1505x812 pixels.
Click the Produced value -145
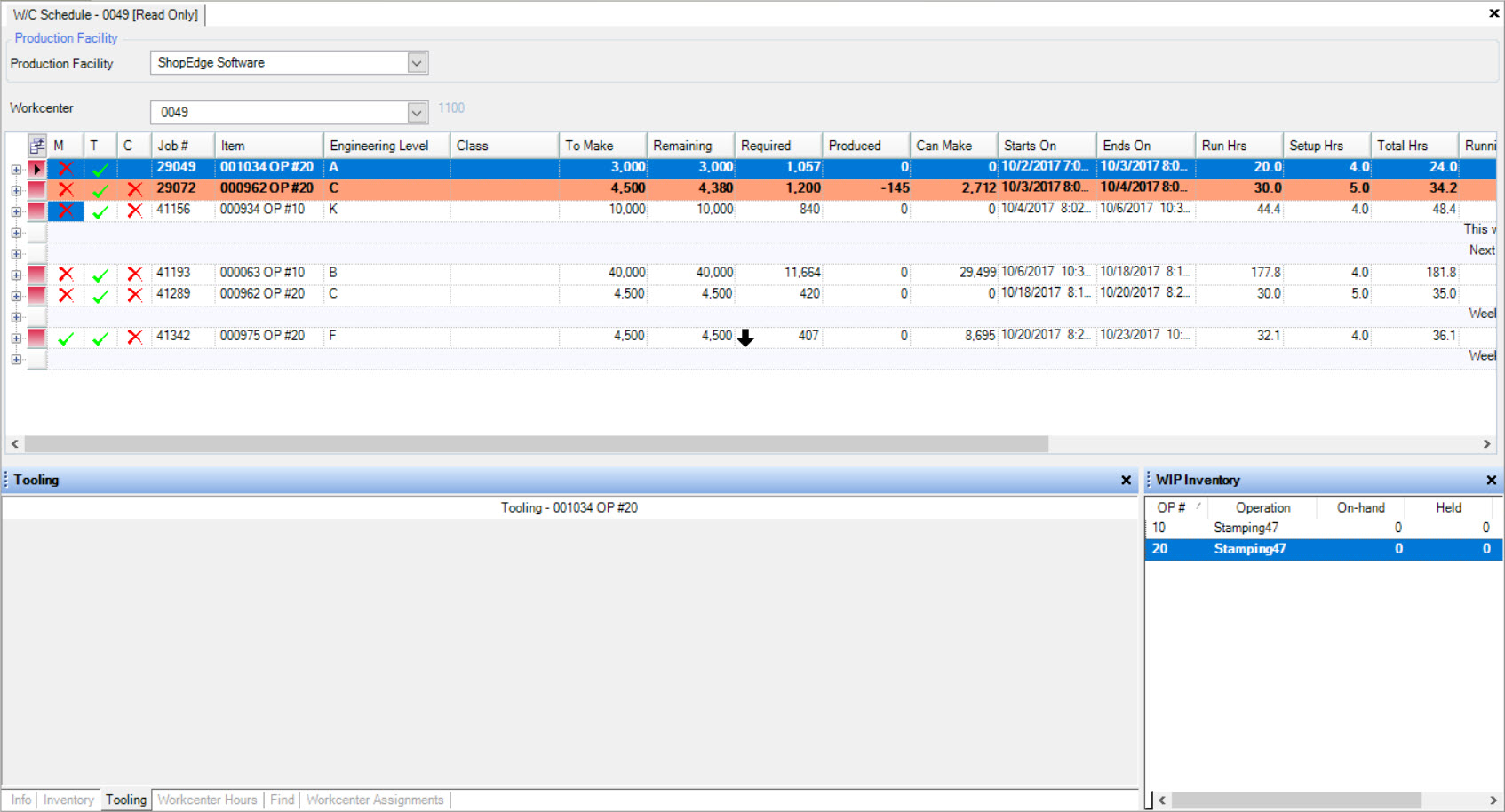(x=895, y=188)
